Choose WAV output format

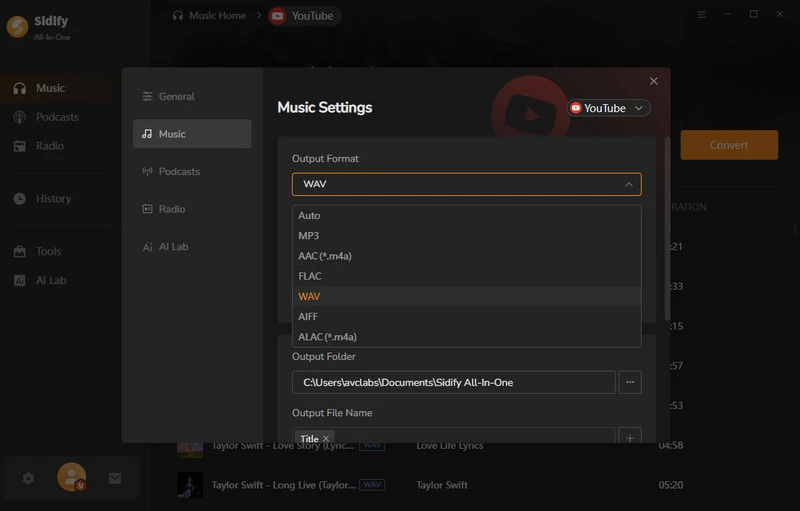[x=466, y=297]
